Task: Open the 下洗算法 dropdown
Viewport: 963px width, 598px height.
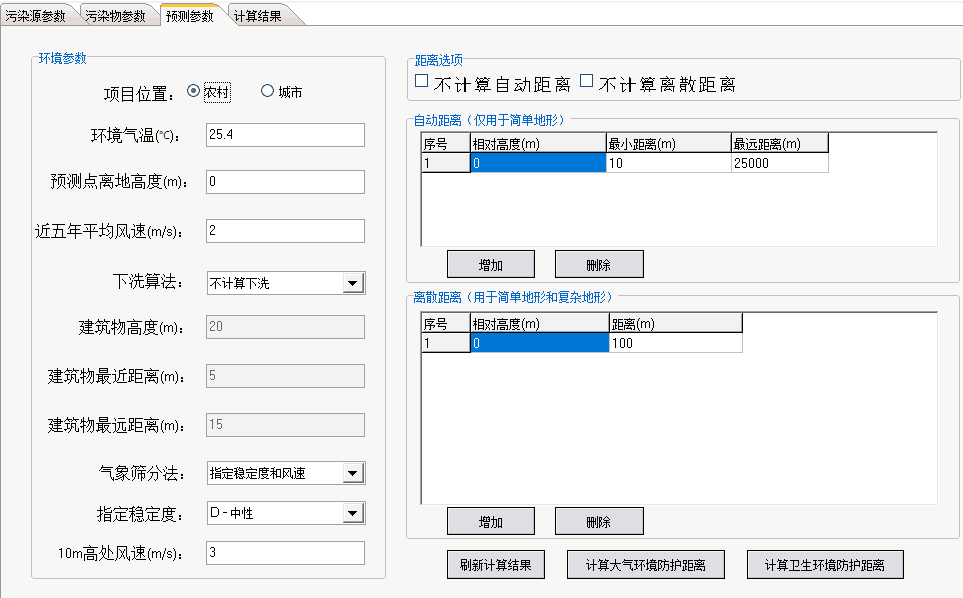Action: point(352,283)
